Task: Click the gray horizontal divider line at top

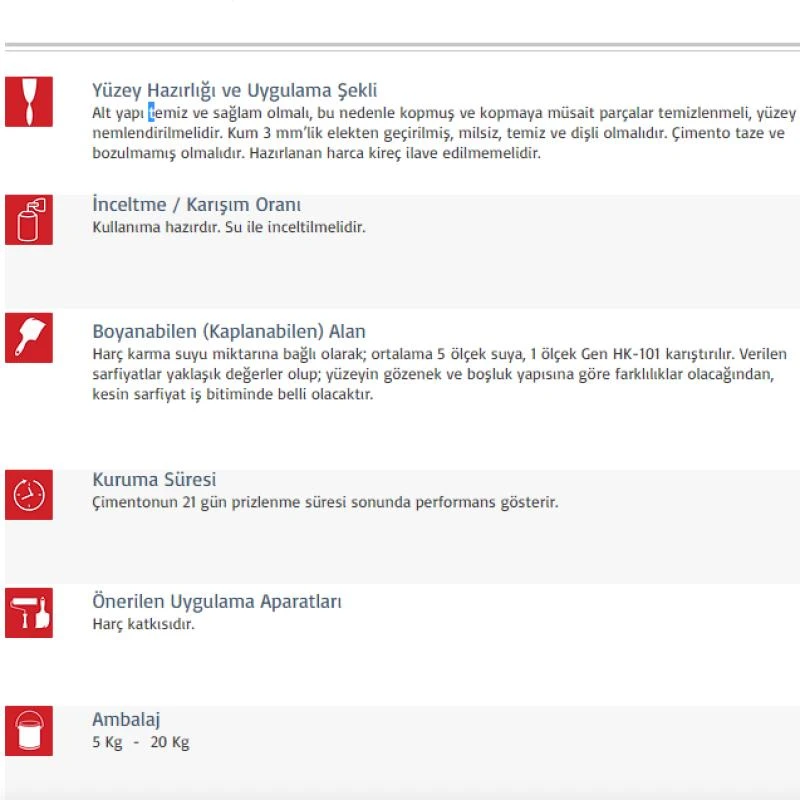Action: pyautogui.click(x=400, y=46)
